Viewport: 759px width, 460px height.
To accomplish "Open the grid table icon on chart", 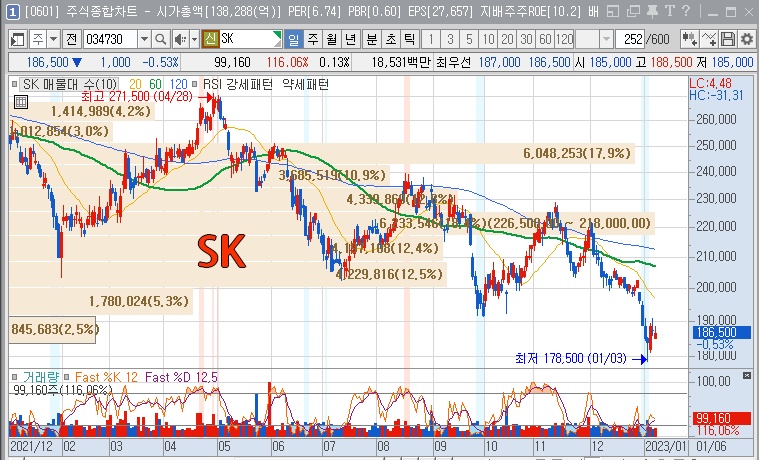I will [x=21, y=102].
